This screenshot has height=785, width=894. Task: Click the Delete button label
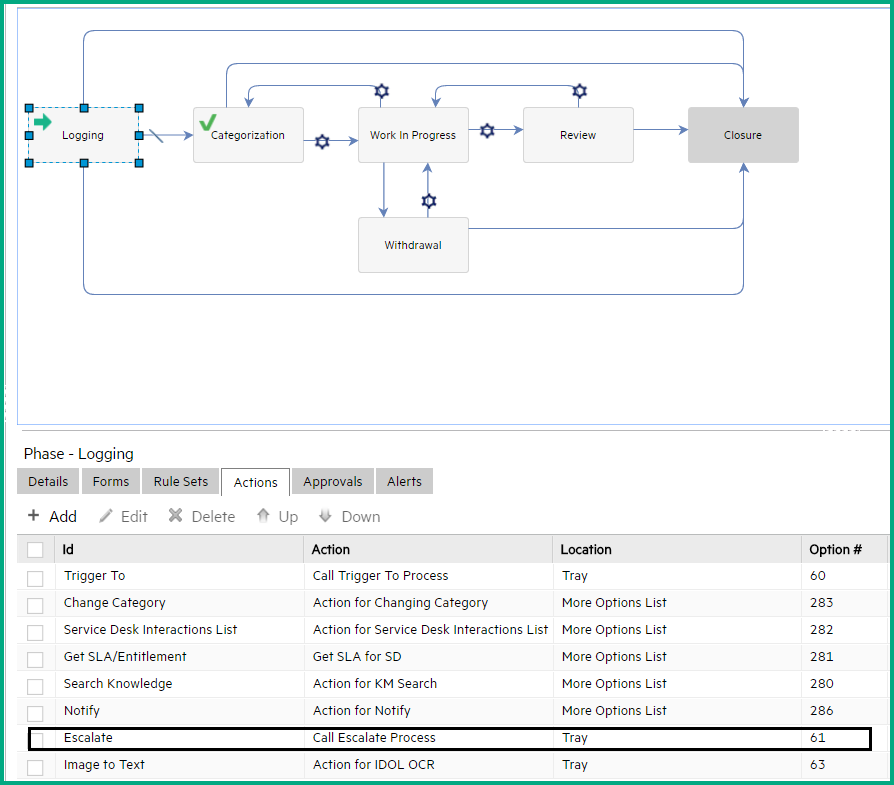[213, 516]
